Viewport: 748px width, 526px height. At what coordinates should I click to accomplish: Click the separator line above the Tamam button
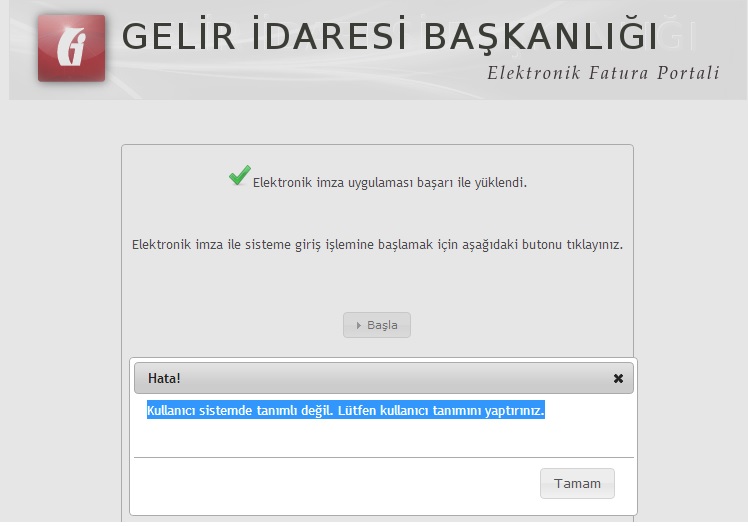(383, 457)
